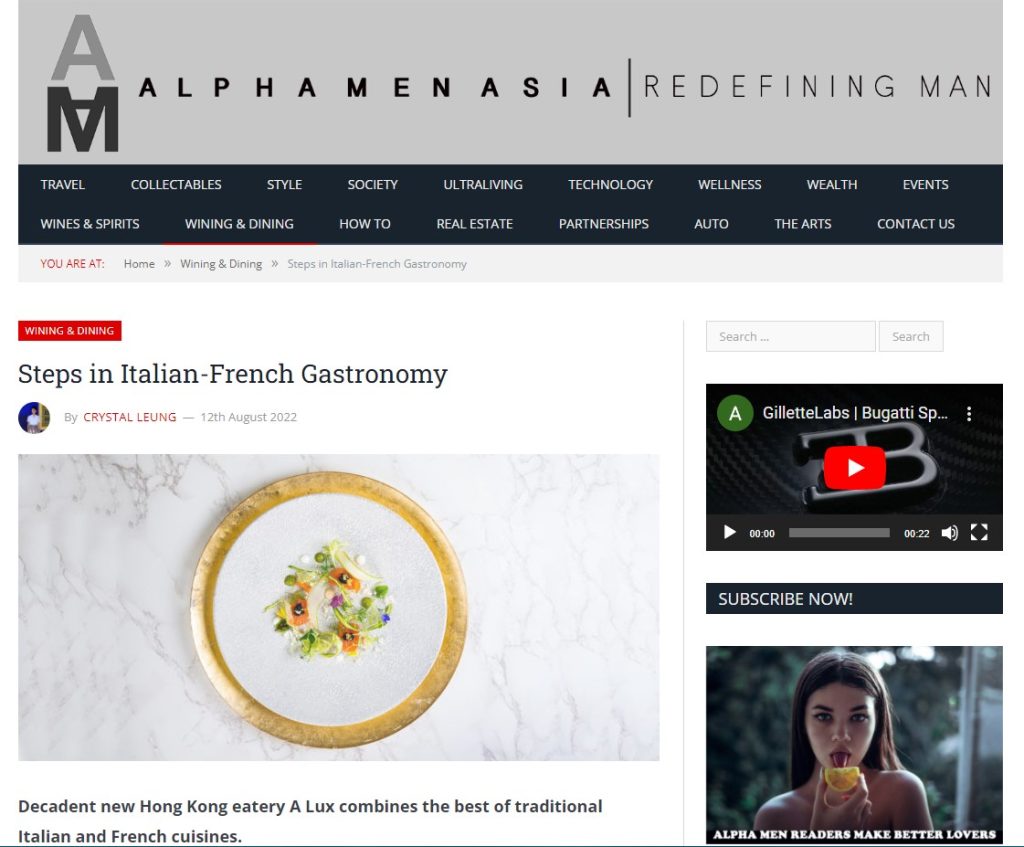Click the Search button in sidebar

[911, 336]
